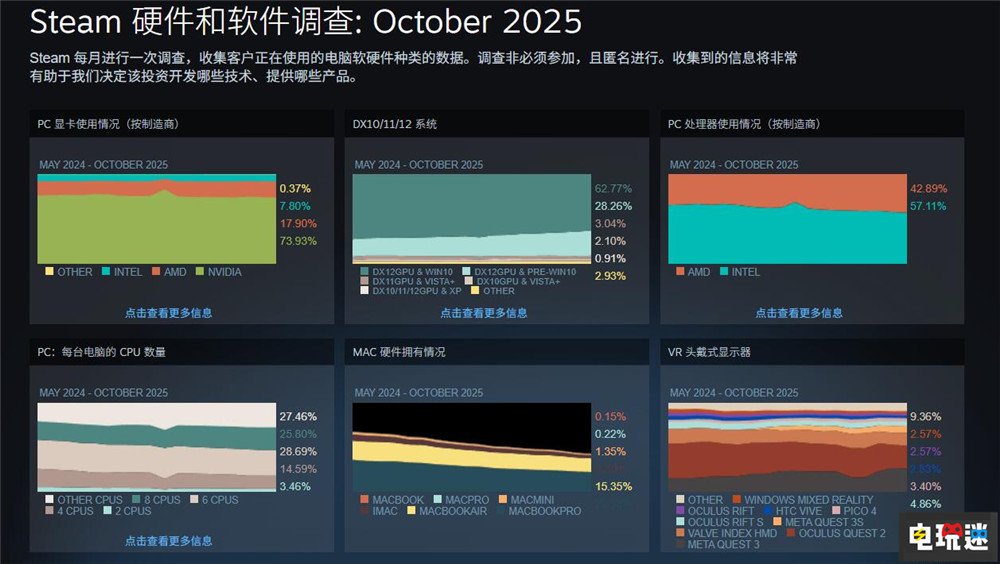Click the DX12GPU & PRE-WIN10 legend swatch
The image size is (1000, 564).
point(466,272)
